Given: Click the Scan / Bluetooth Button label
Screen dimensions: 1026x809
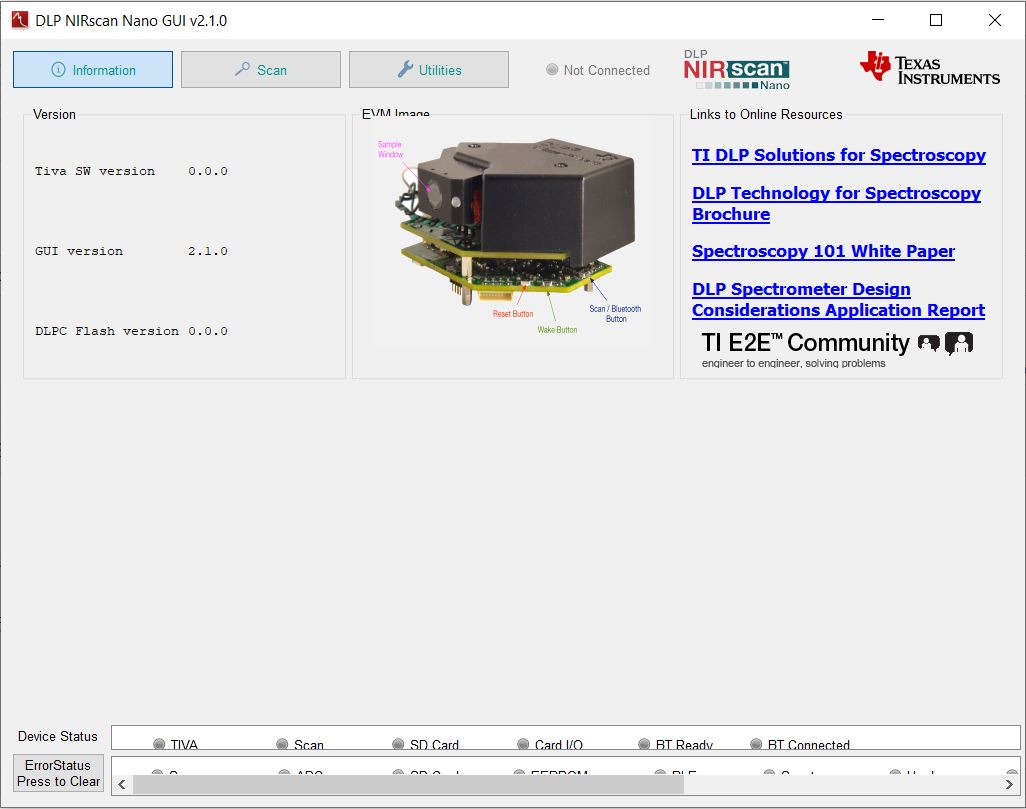Looking at the screenshot, I should pyautogui.click(x=615, y=314).
